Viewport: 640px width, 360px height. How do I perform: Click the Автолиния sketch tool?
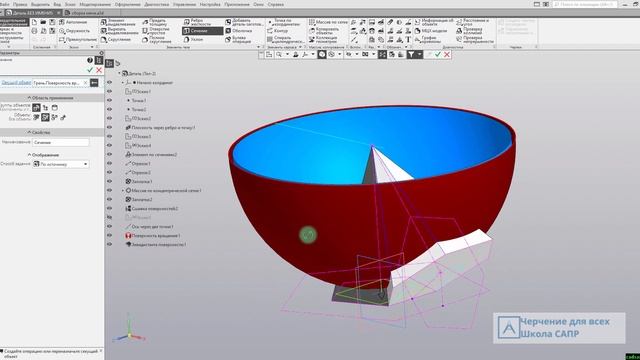click(x=73, y=22)
